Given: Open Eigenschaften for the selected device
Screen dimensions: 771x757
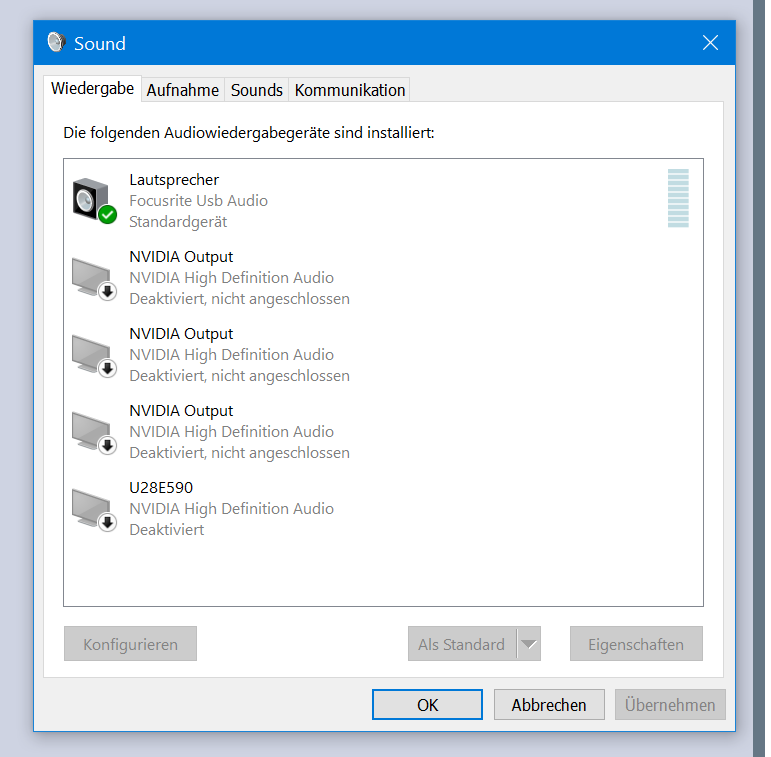Looking at the screenshot, I should (636, 645).
